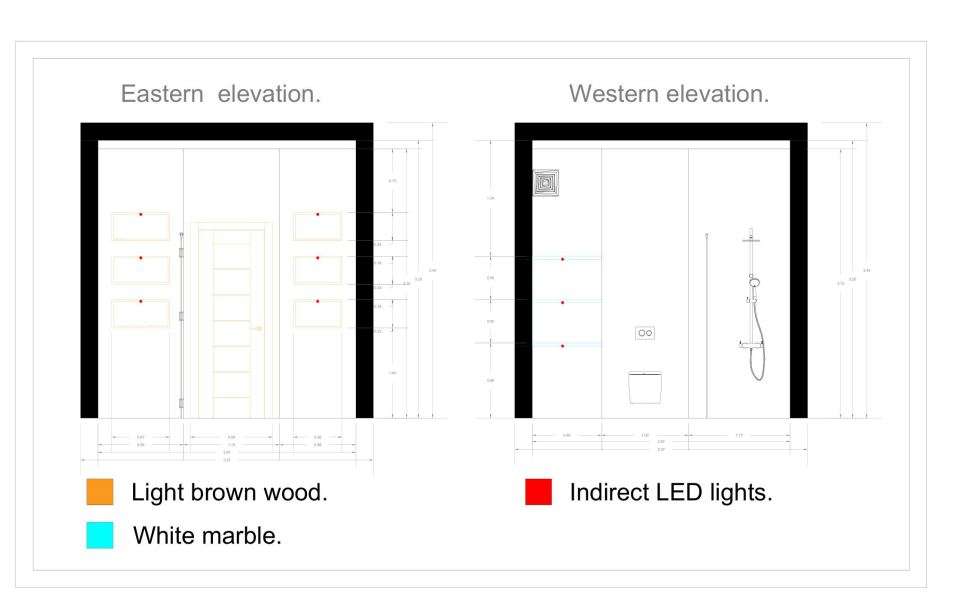Click the round handheld shower head
Image resolution: width=965 pixels, height=604 pixels.
757,282
